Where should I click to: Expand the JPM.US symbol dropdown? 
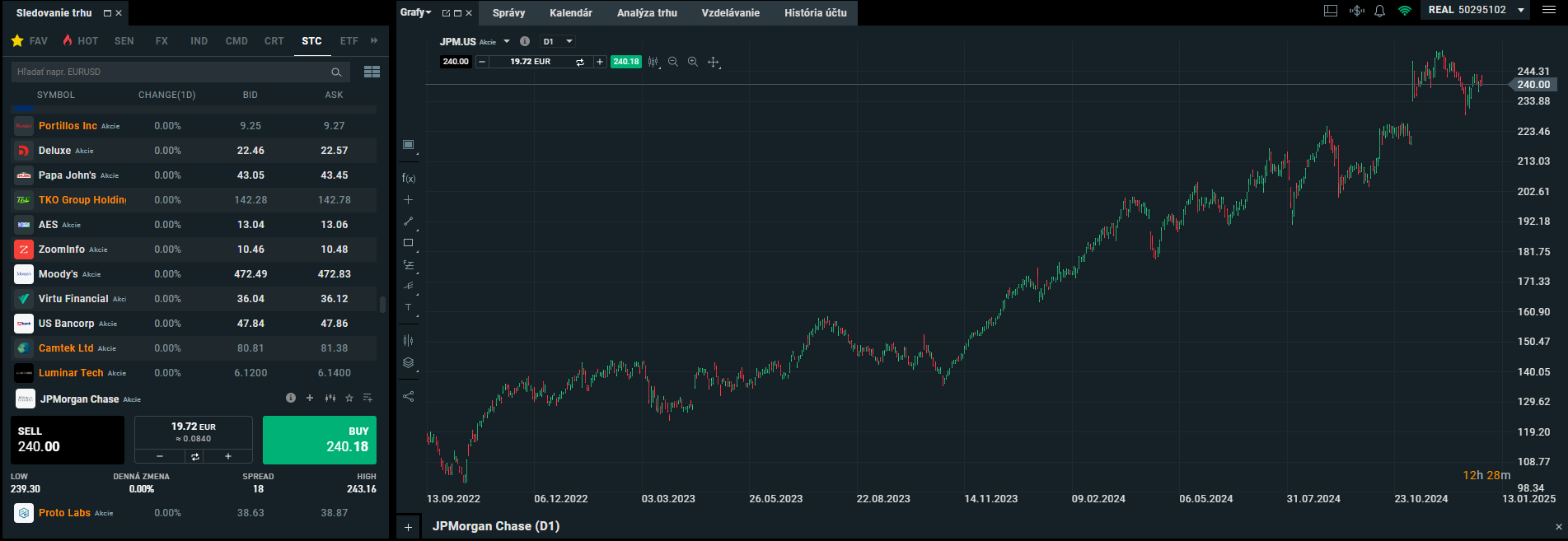(x=507, y=41)
